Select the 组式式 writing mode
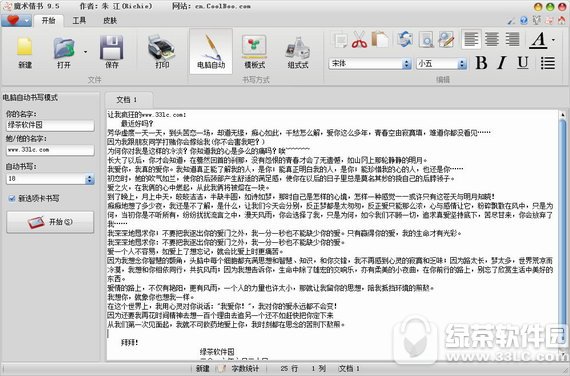This screenshot has height=376, width=570. tap(298, 51)
